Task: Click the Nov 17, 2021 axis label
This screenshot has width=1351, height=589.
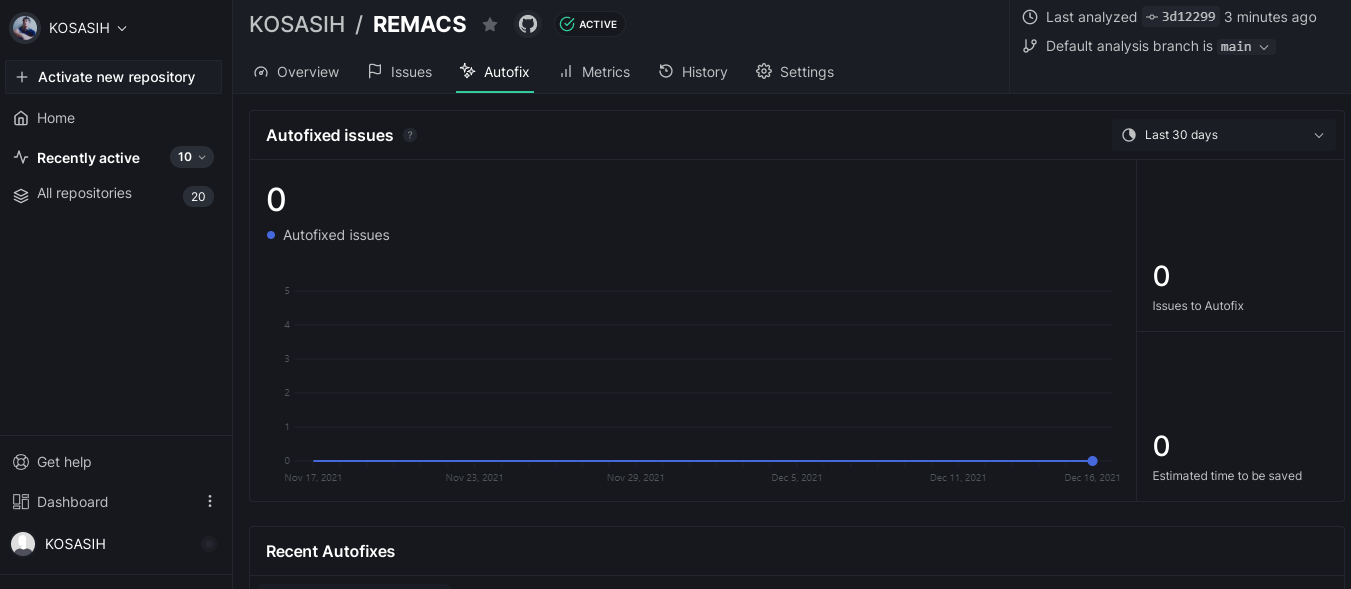Action: [313, 478]
